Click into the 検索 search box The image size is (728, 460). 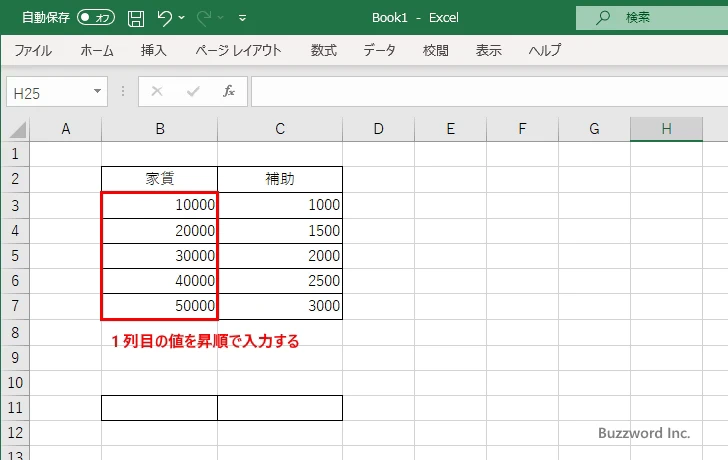(x=652, y=18)
